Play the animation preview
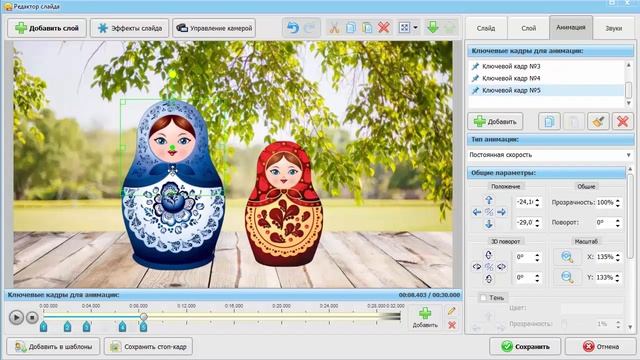Screen dimensions: 640x360 [x=16, y=317]
